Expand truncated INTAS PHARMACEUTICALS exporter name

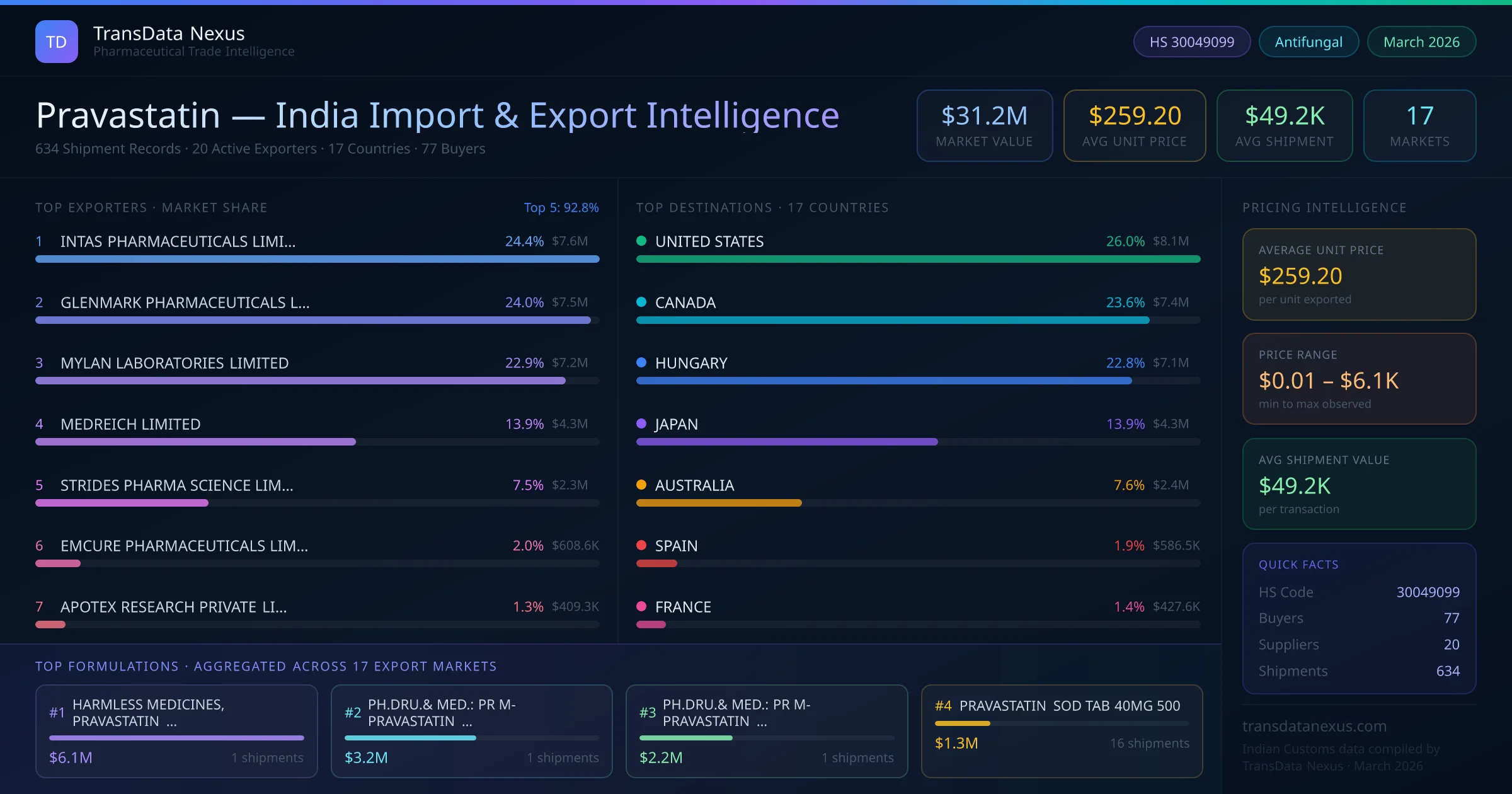click(178, 241)
